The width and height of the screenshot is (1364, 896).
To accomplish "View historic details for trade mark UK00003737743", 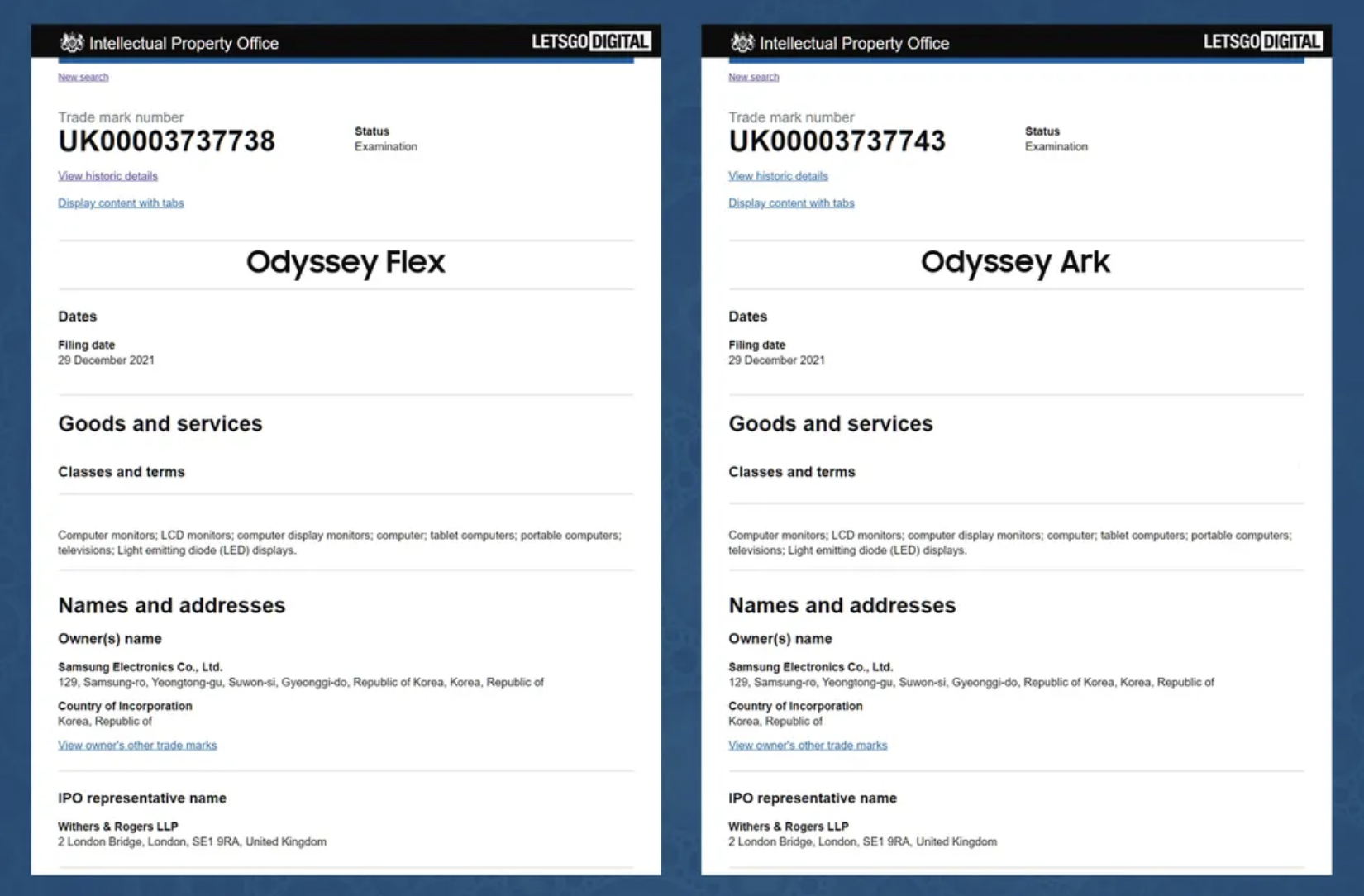I will [x=778, y=176].
